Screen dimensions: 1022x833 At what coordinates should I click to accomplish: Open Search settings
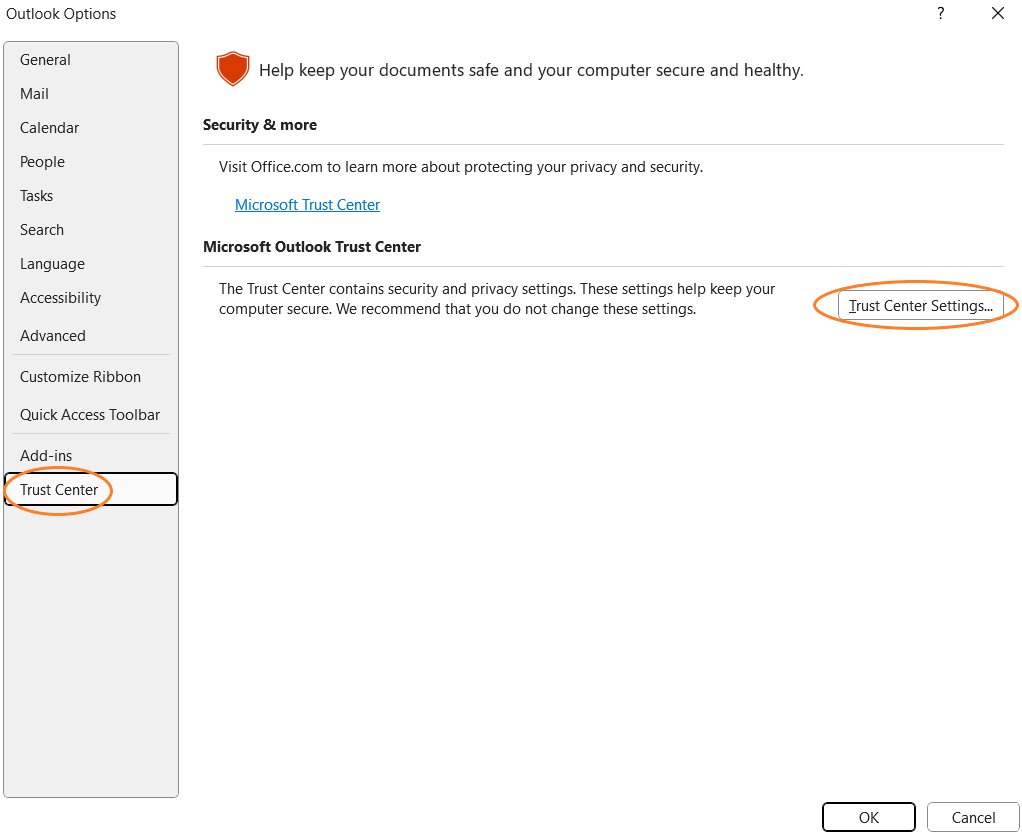(41, 229)
